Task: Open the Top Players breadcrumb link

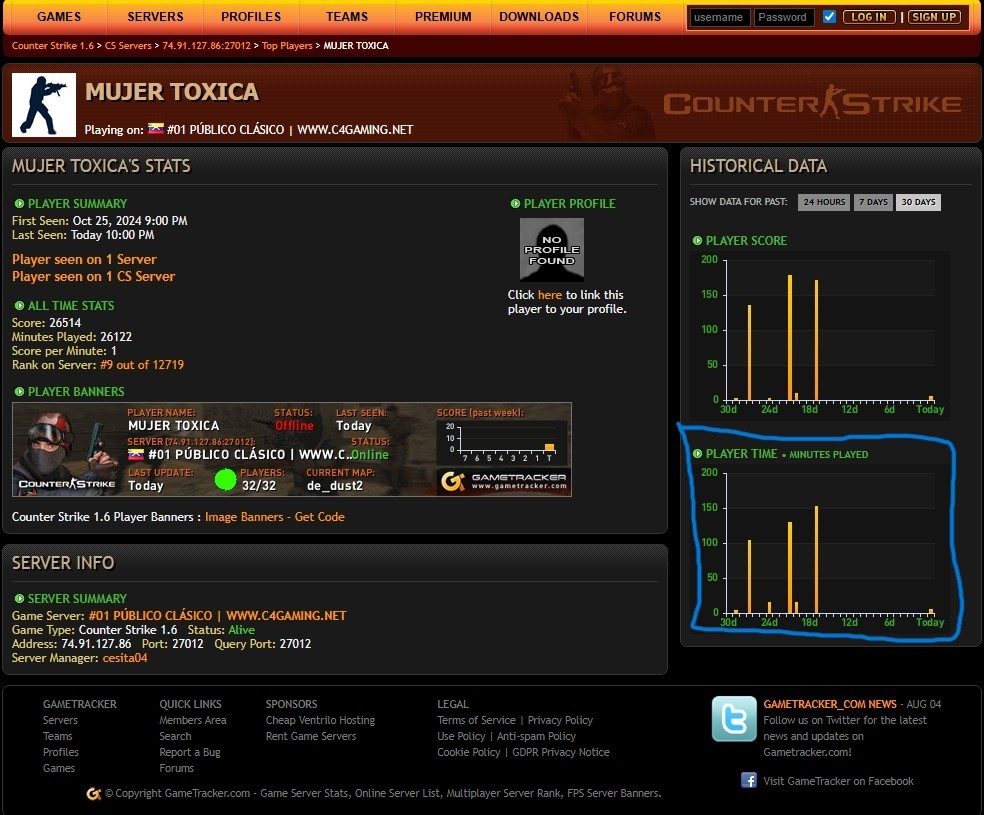Action: pyautogui.click(x=287, y=46)
